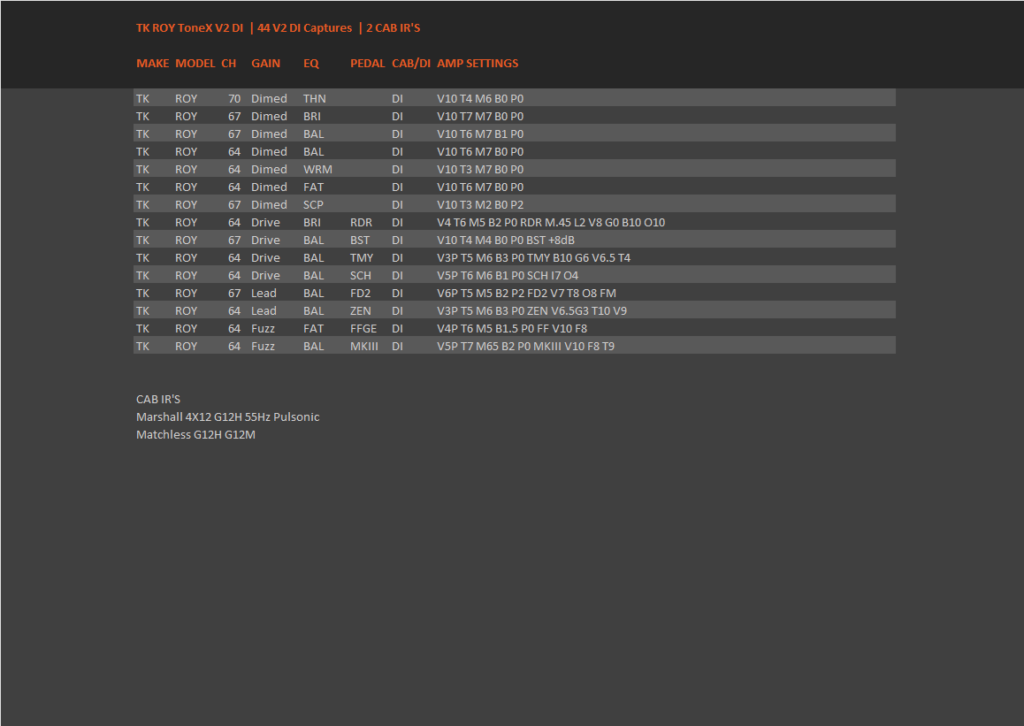Select amp settings 'V10 T6 M7 B1 P0'
The image size is (1024, 726).
[x=480, y=134]
